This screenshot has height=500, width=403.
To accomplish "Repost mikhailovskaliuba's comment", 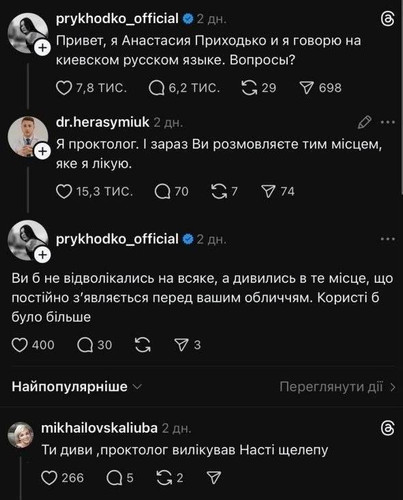I will (164, 478).
